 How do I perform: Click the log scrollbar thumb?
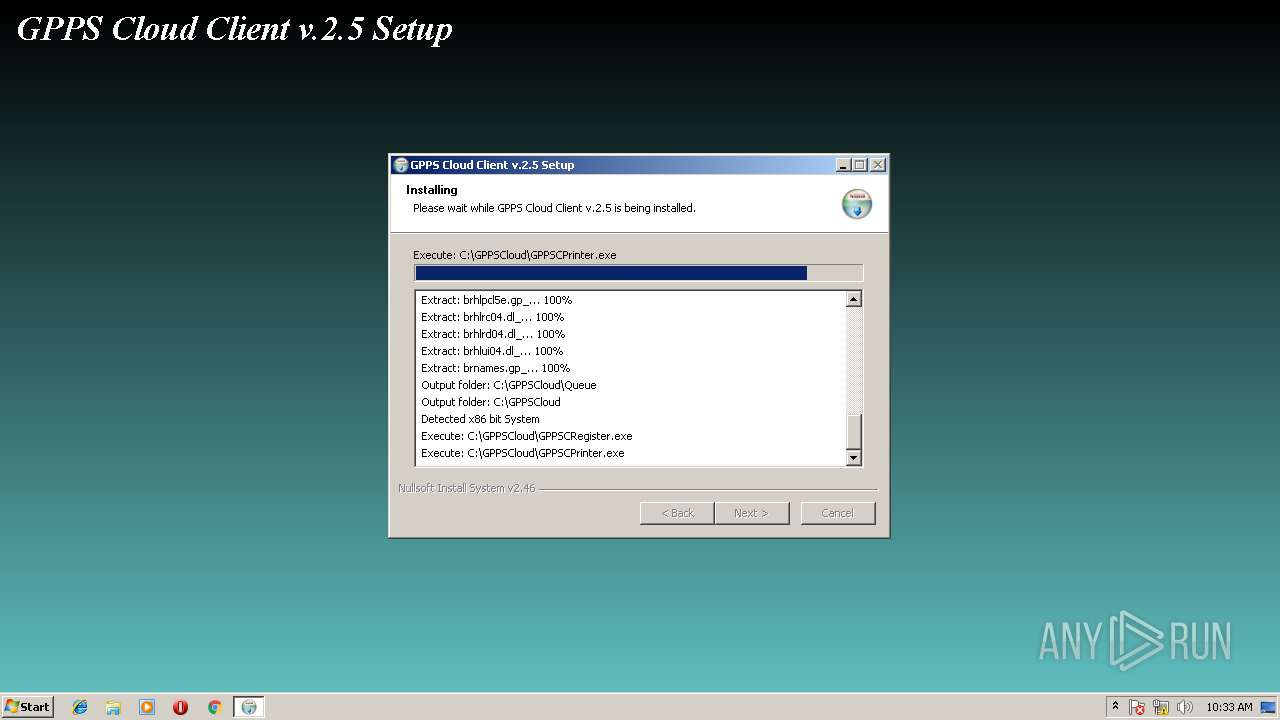click(853, 432)
